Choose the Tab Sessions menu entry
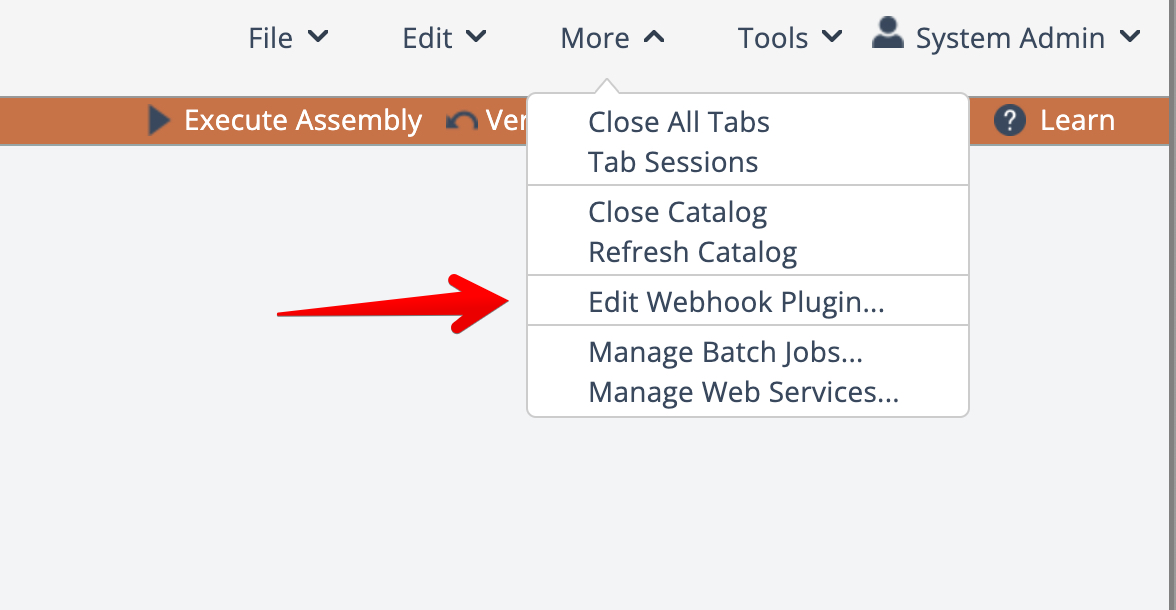Viewport: 1176px width, 610px height. [x=673, y=162]
